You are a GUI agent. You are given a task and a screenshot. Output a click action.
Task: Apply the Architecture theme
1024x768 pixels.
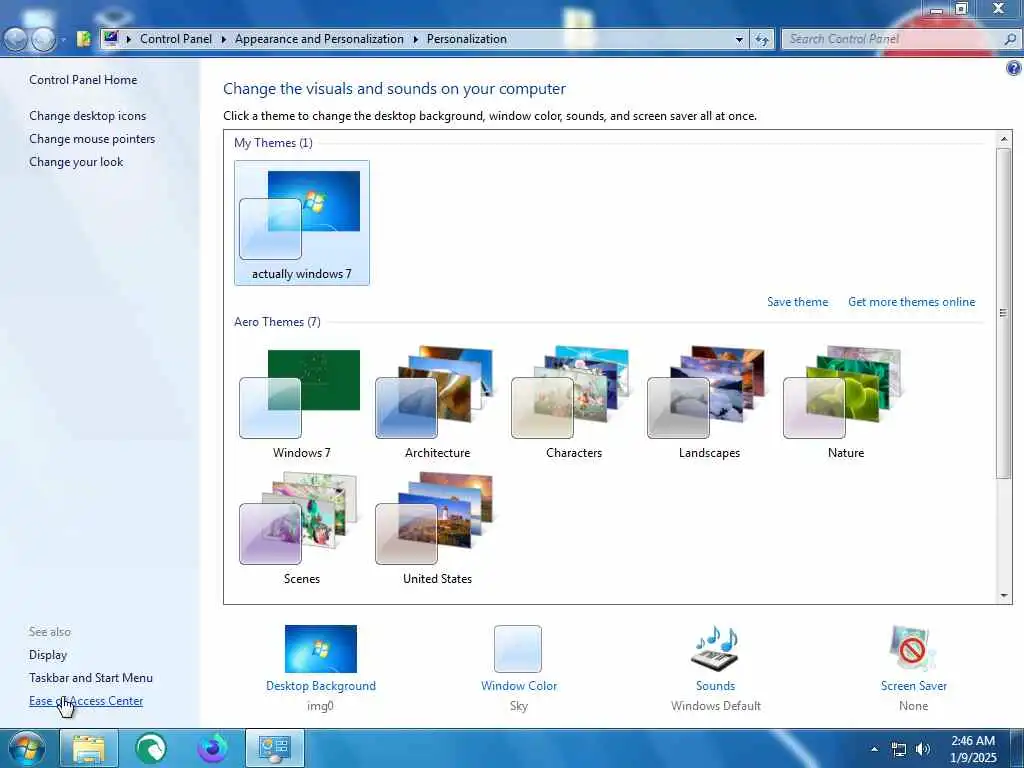(437, 402)
